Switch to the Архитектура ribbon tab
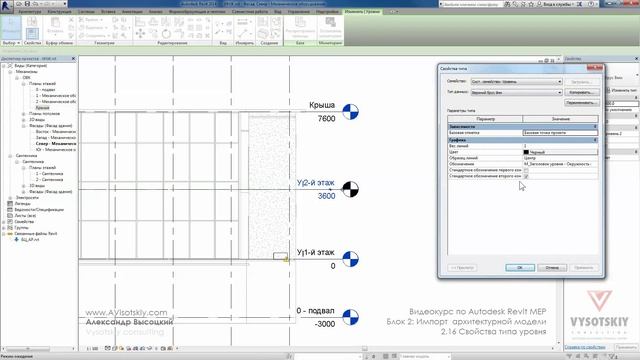 point(30,12)
